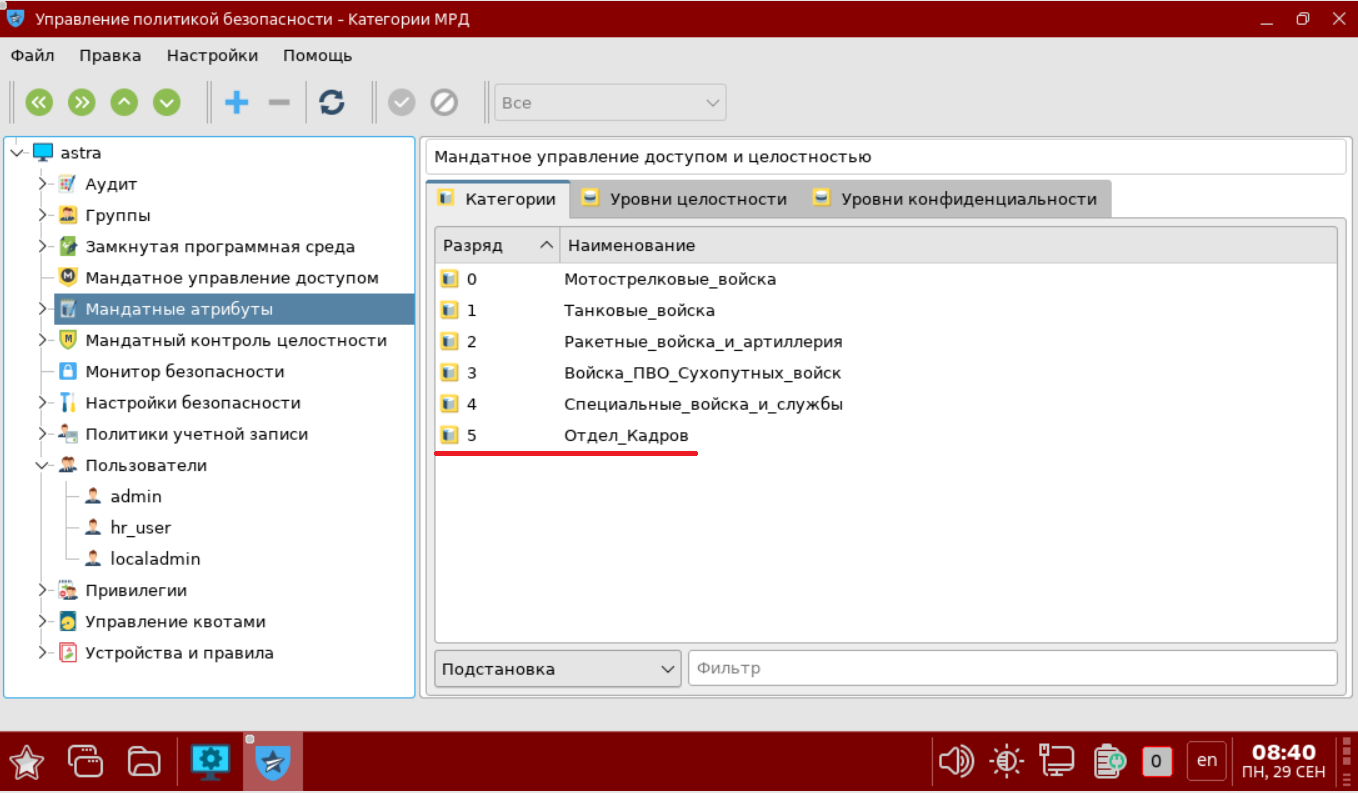Switch to 'Уровни конфиденциальности' tab
1358x793 pixels.
[x=957, y=199]
